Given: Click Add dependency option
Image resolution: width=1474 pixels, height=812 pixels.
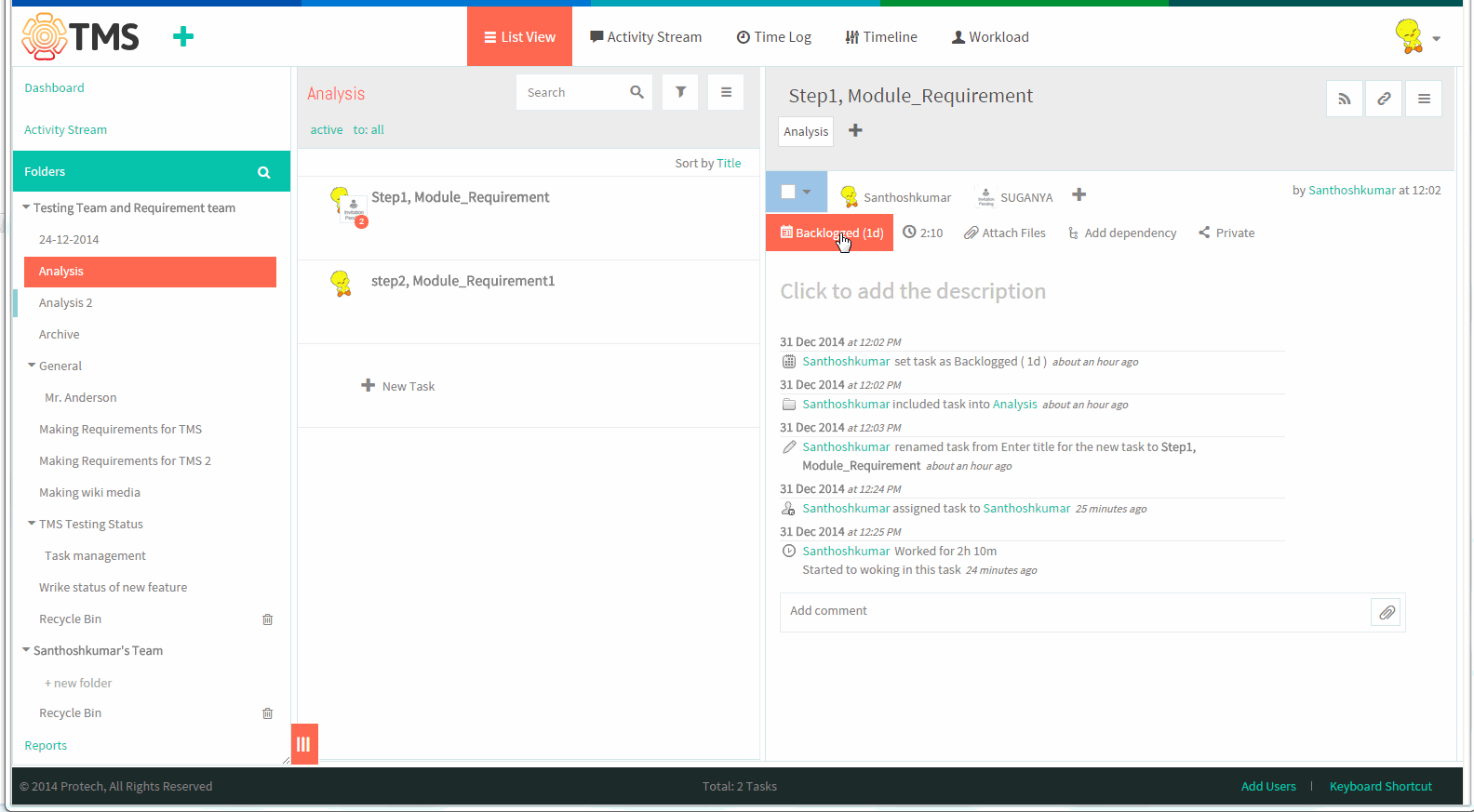Looking at the screenshot, I should pos(1122,233).
